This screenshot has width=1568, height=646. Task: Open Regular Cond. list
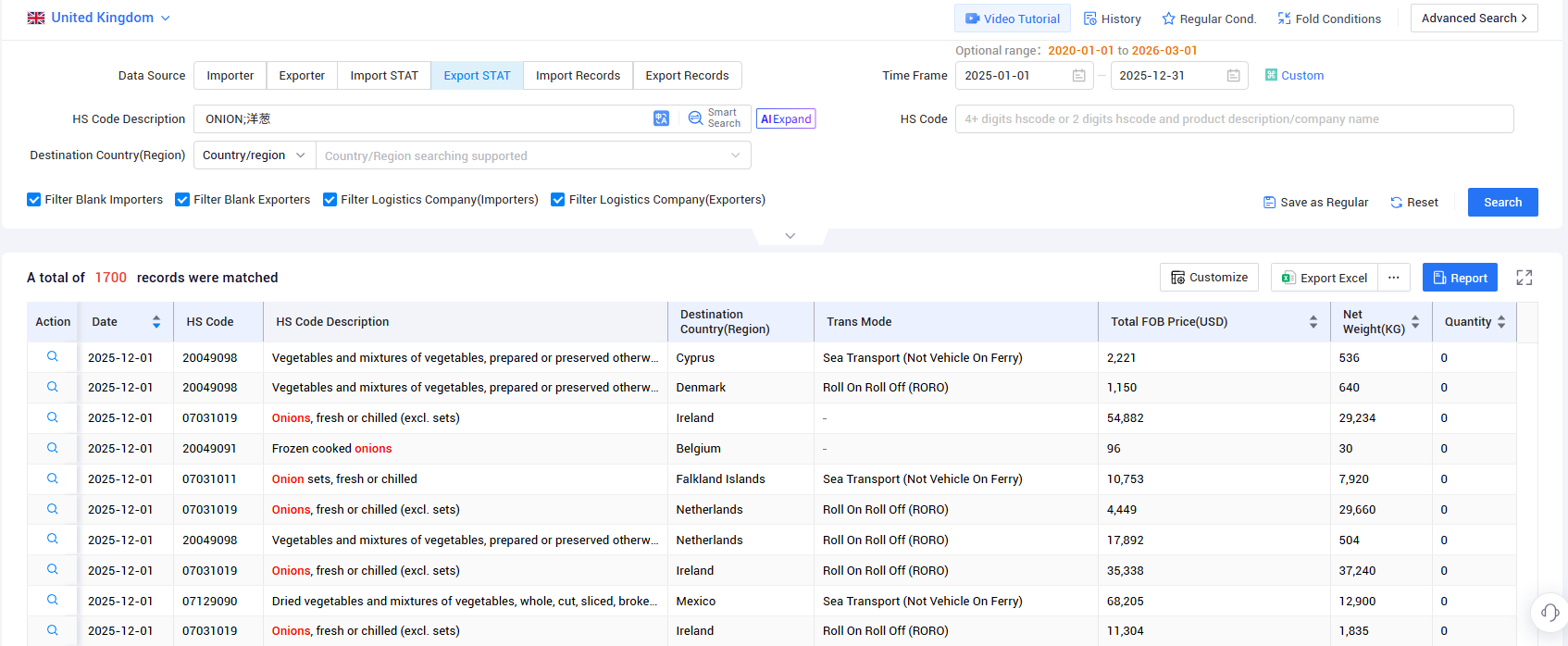pyautogui.click(x=1209, y=19)
